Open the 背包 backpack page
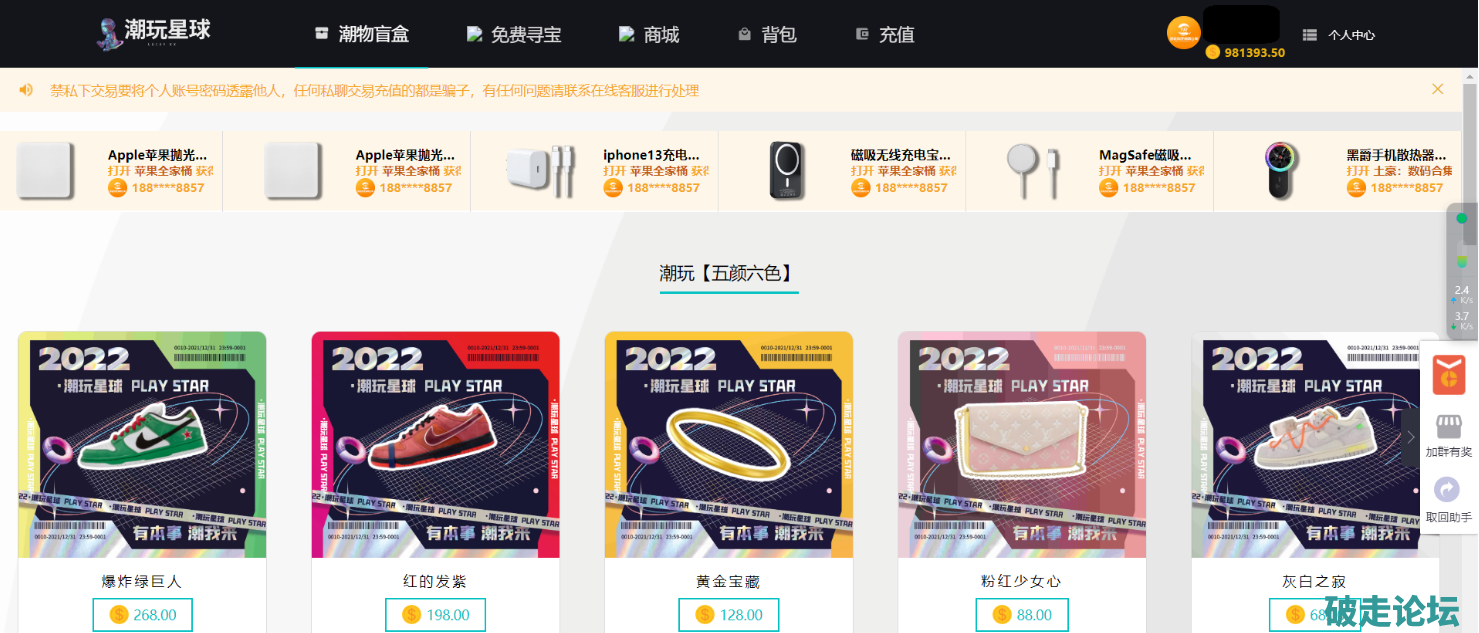 click(767, 34)
